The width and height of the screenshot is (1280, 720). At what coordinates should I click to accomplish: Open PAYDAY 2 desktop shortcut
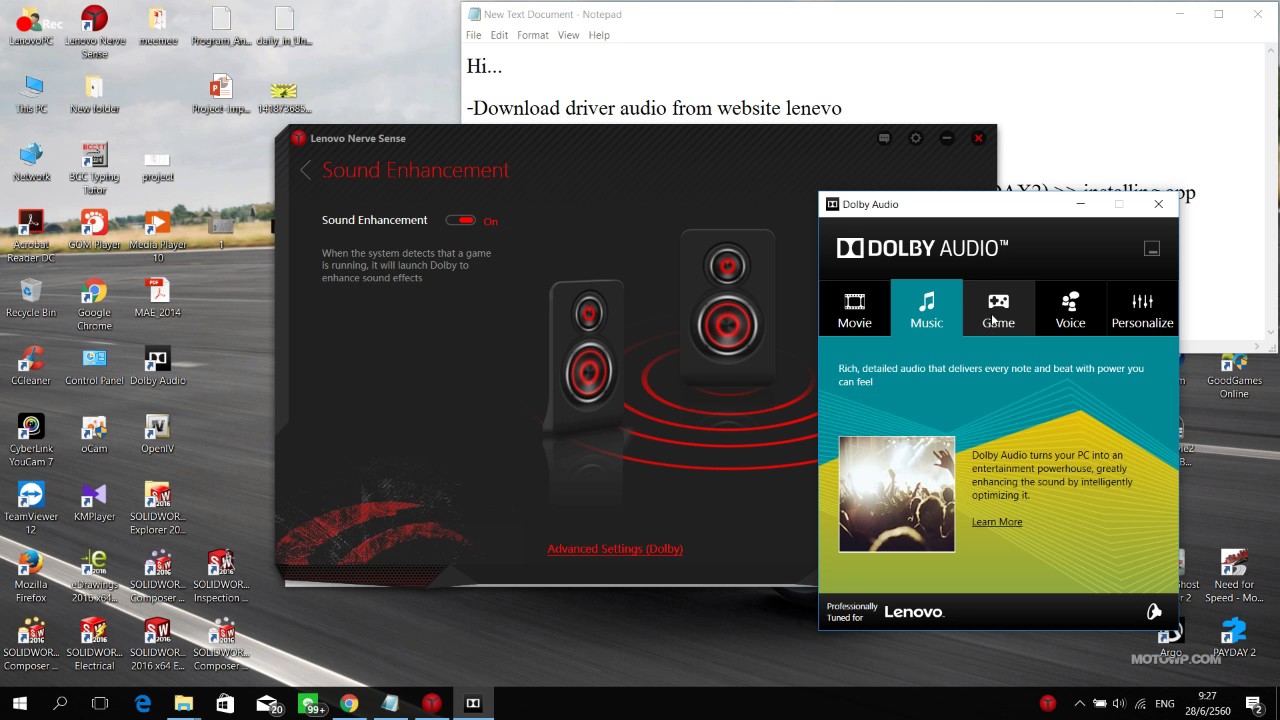click(x=1234, y=638)
